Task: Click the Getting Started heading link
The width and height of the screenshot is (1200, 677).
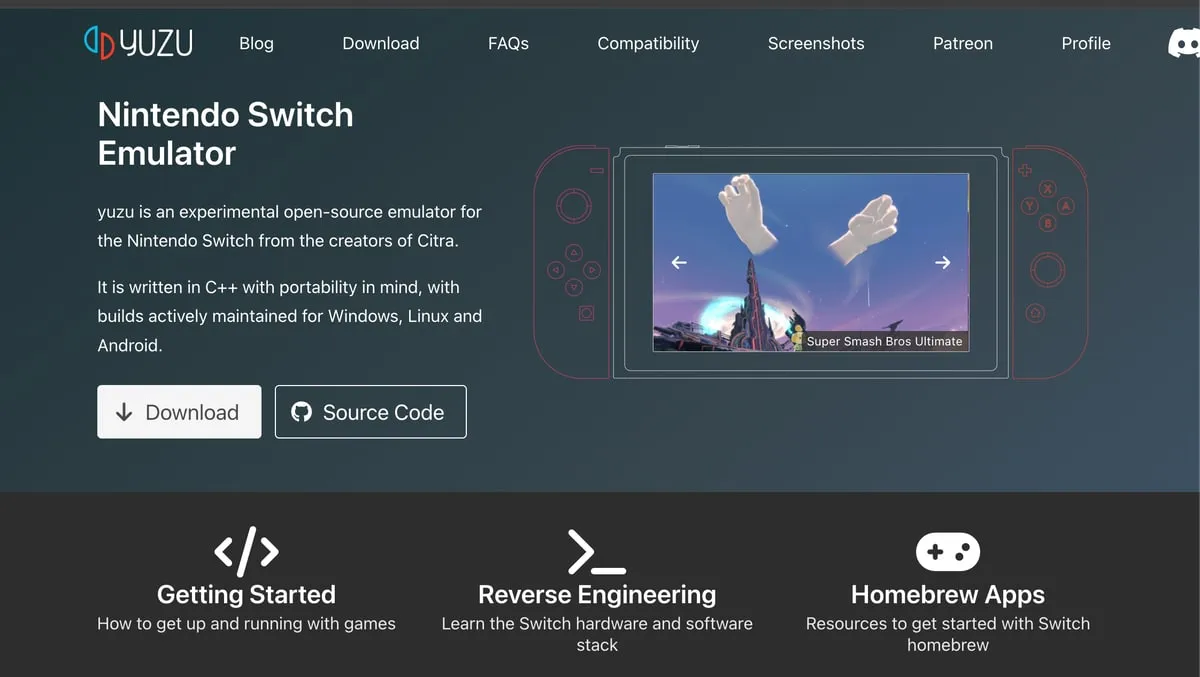Action: coord(246,594)
